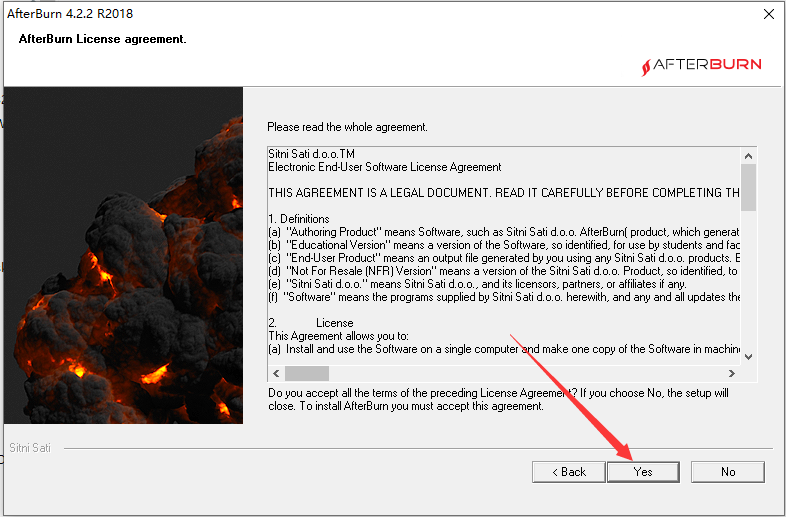
Task: Click the vertical scrollbar thumb in the license box
Action: tap(748, 188)
